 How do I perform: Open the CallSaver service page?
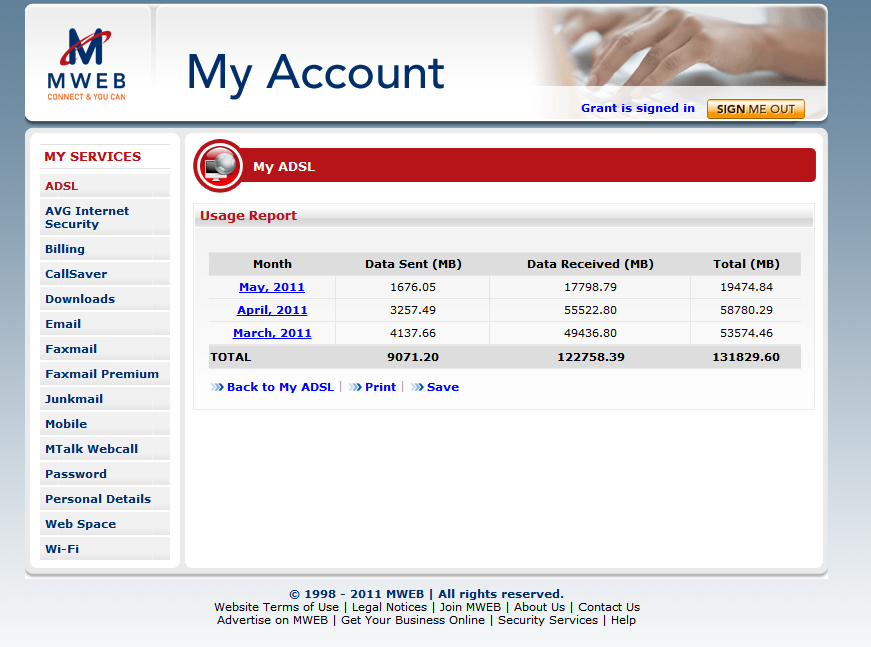tap(76, 274)
